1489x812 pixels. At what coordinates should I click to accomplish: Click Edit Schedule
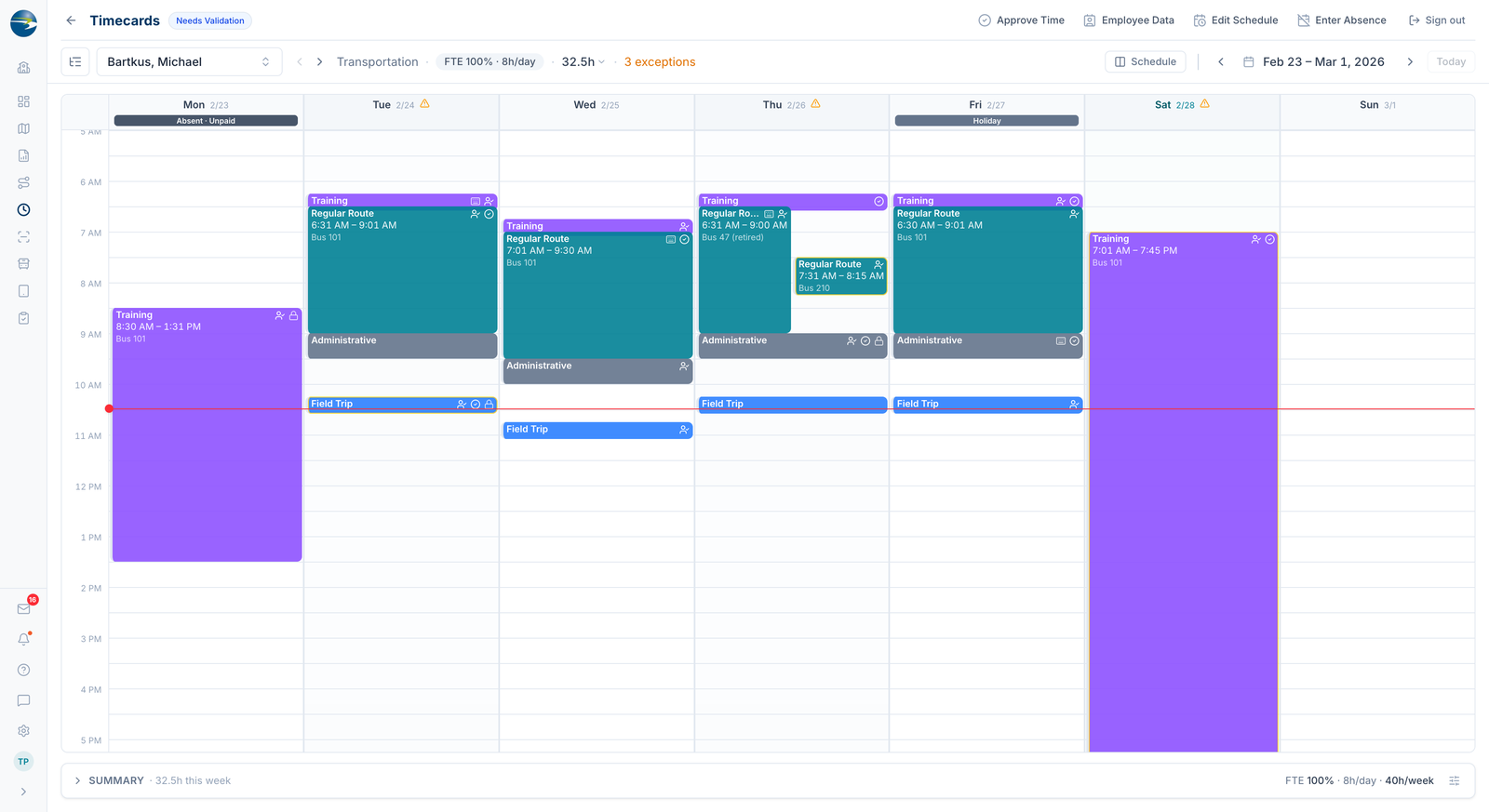coord(1236,20)
